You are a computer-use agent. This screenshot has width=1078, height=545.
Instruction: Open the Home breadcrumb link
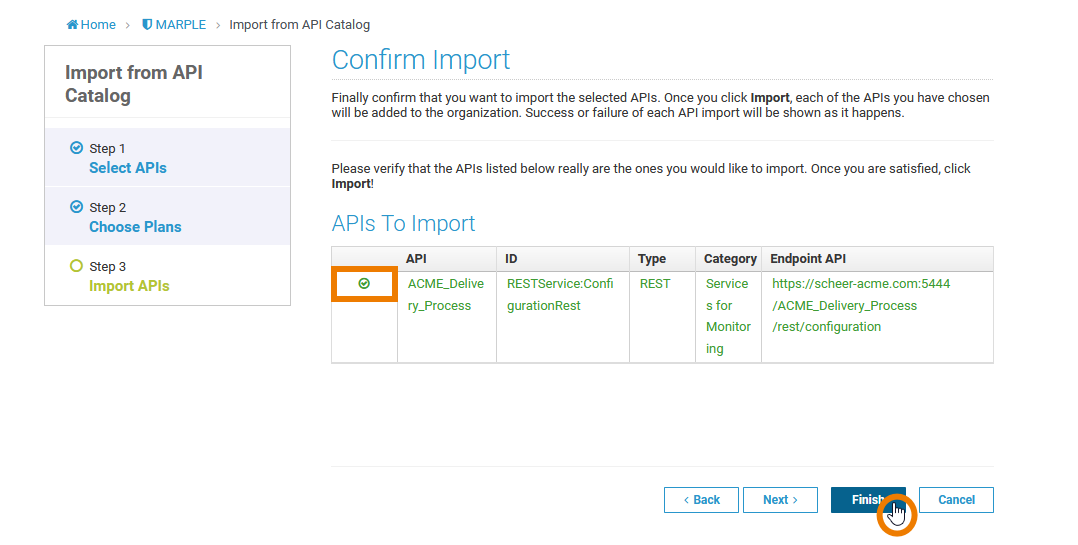coord(98,25)
